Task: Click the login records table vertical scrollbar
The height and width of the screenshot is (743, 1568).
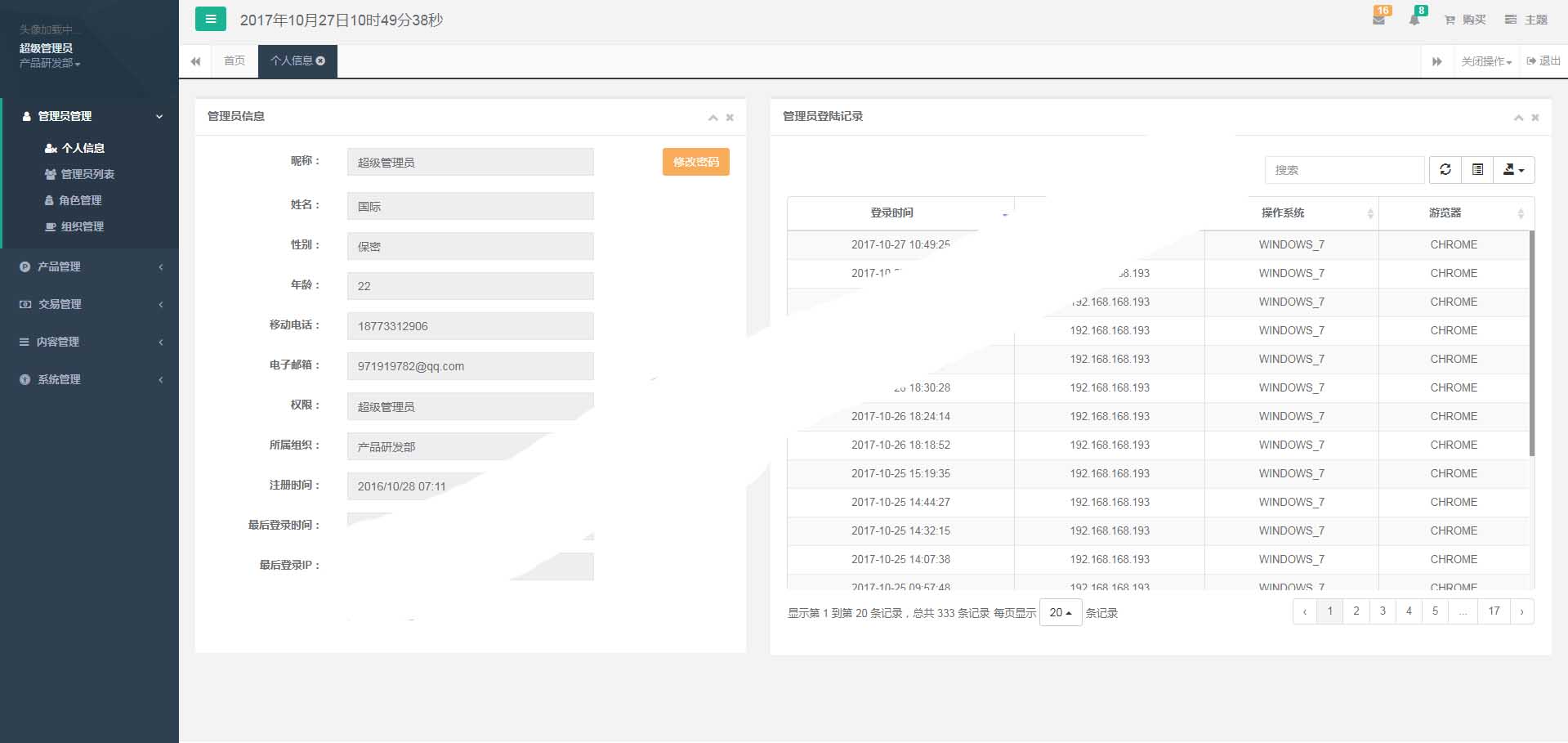Action: pyautogui.click(x=1531, y=343)
